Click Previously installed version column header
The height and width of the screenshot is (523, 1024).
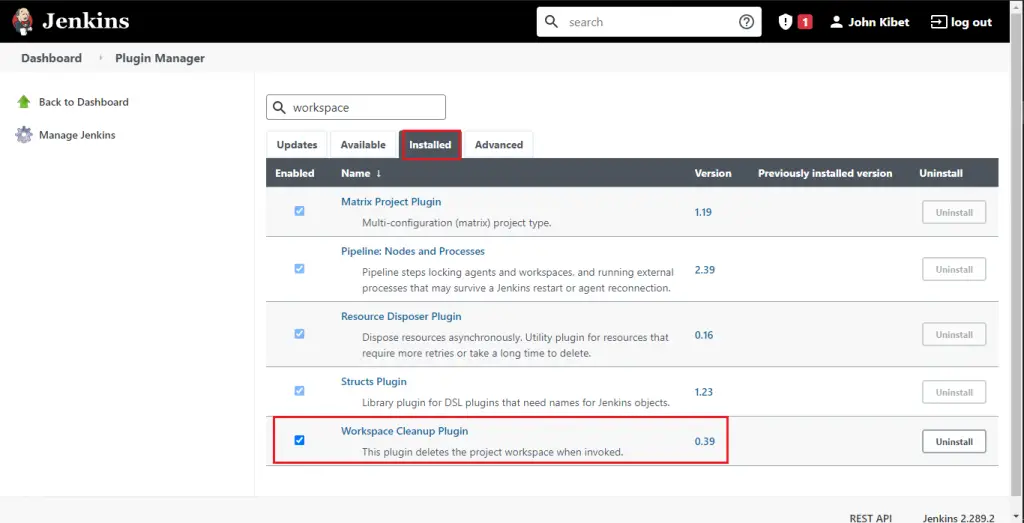tap(825, 173)
